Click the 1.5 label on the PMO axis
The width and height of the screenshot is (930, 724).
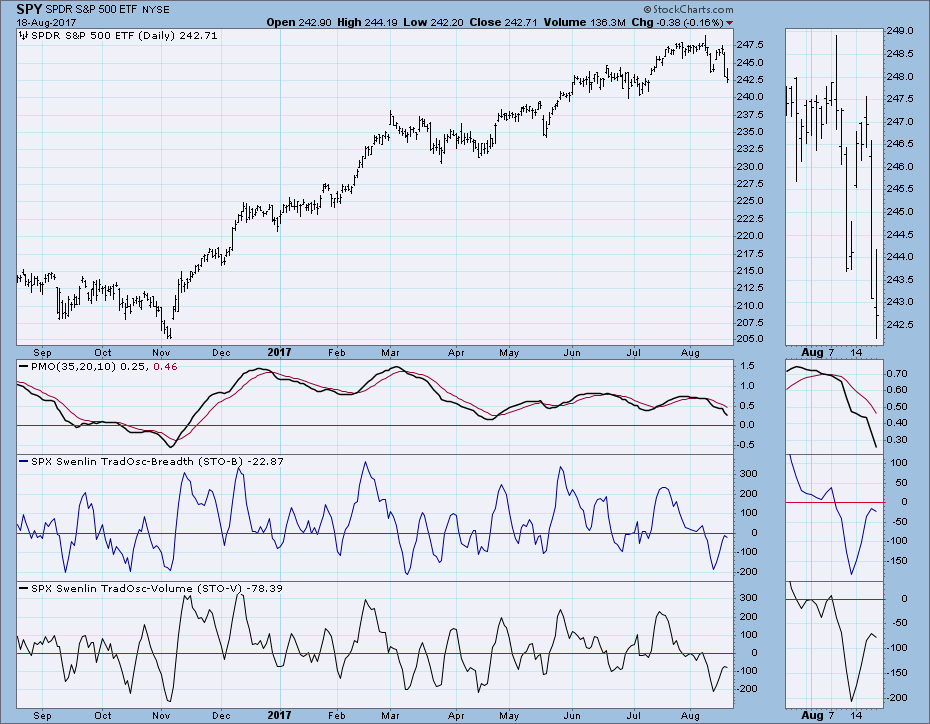click(747, 366)
